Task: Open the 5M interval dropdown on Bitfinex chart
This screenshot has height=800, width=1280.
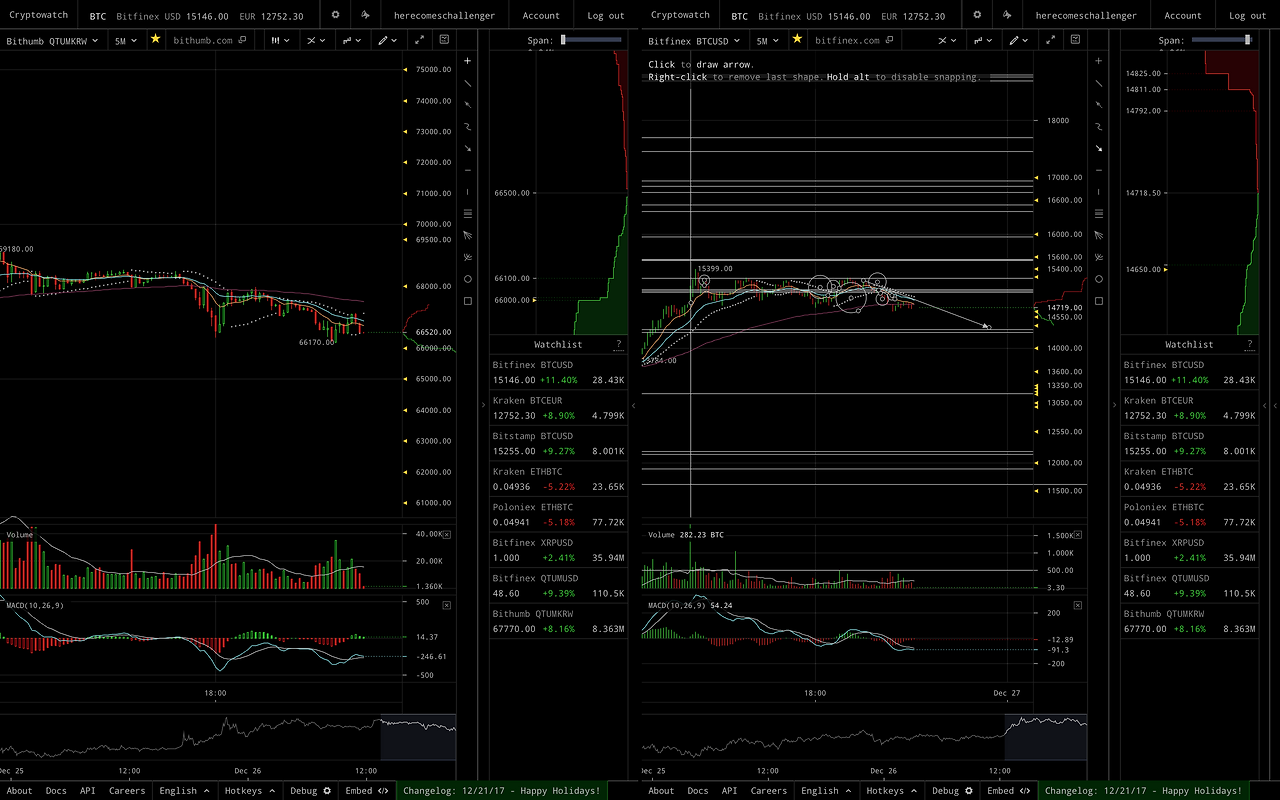Action: [x=766, y=41]
